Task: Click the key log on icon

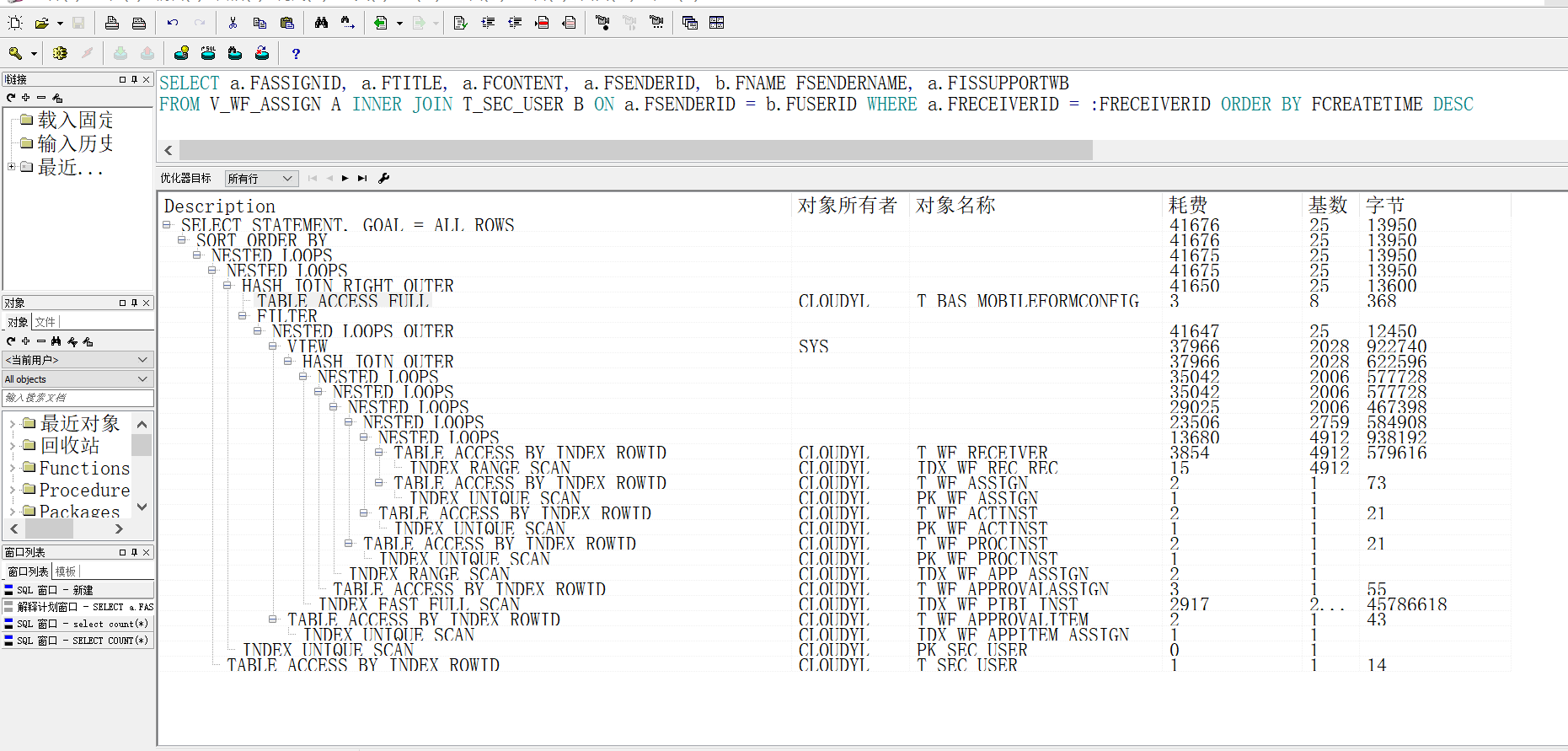Action: (15, 53)
